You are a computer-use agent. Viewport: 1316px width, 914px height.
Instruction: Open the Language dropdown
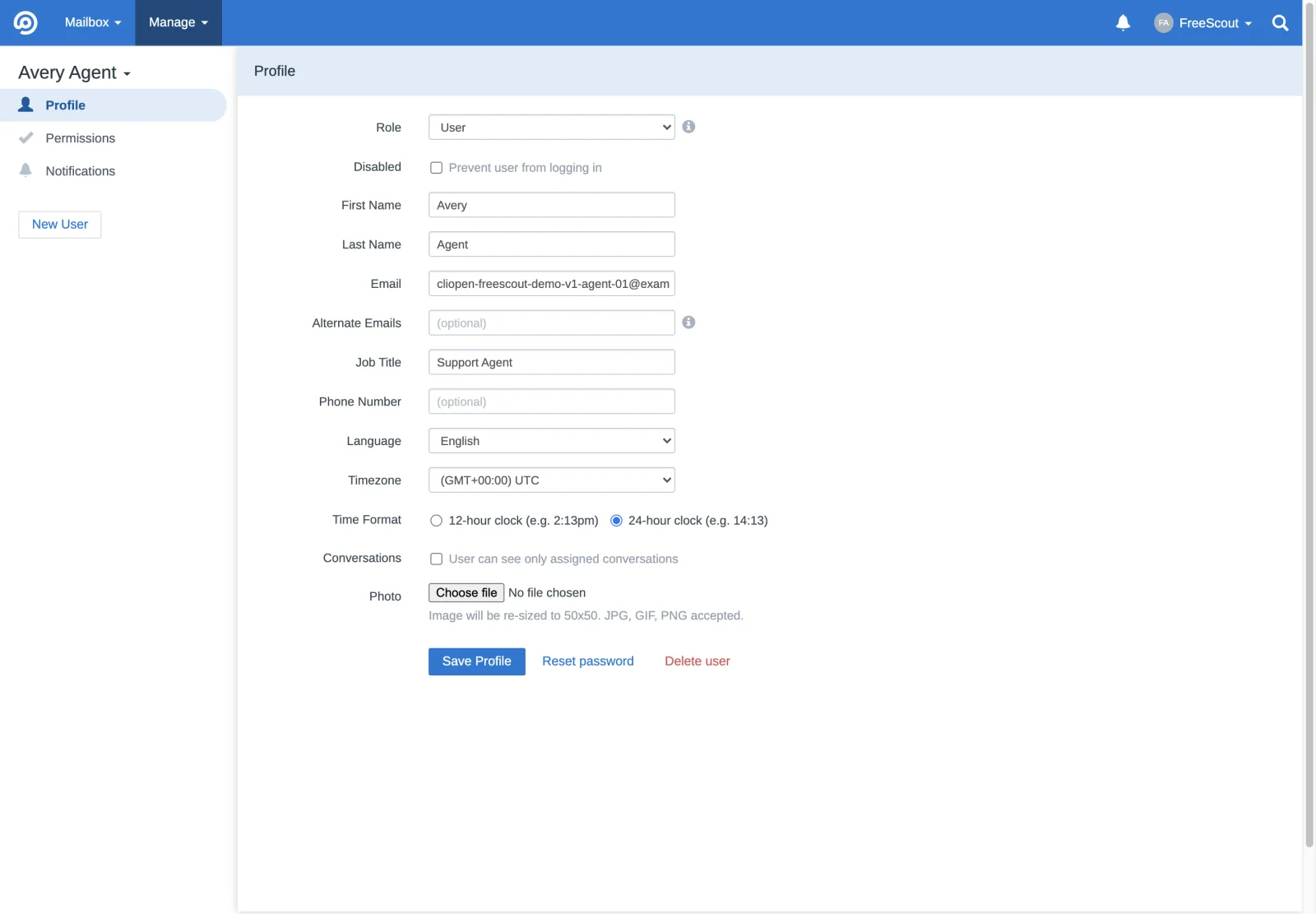[552, 441]
